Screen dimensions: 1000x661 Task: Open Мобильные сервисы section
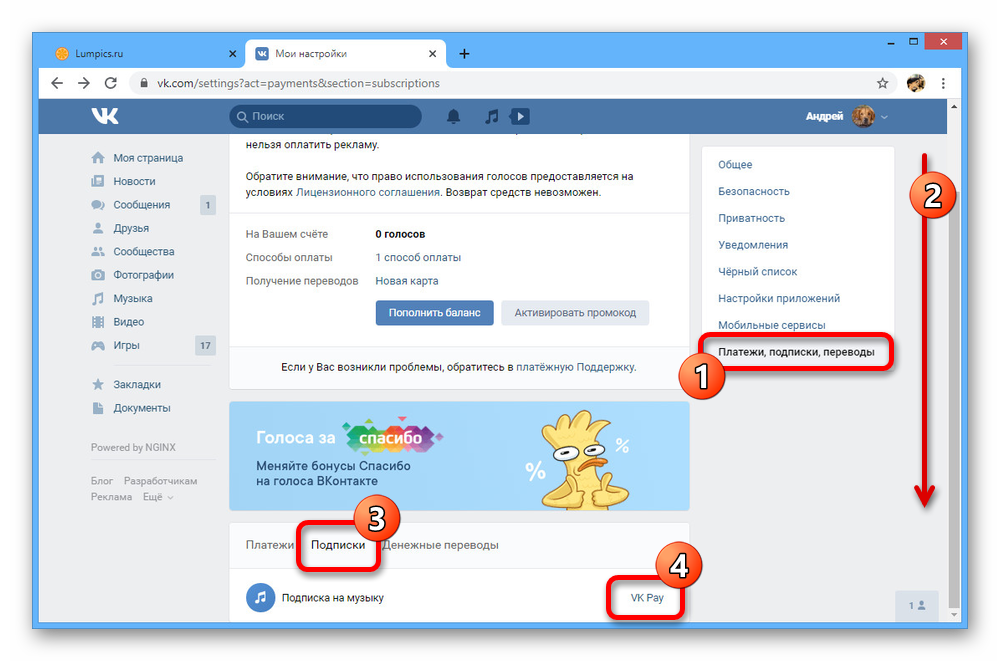tap(772, 325)
